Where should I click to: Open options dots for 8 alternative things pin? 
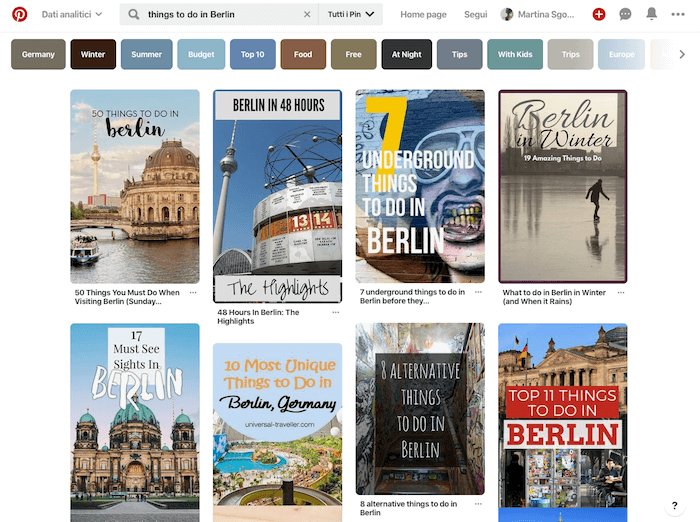(478, 504)
